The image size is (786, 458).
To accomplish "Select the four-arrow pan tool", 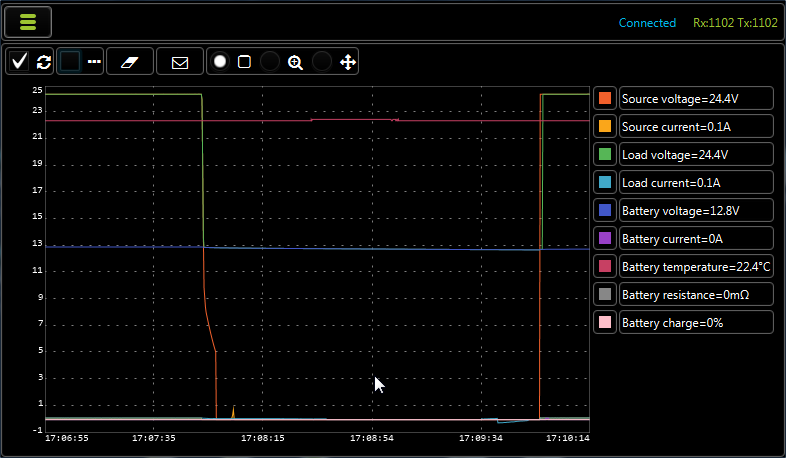I will [x=347, y=62].
